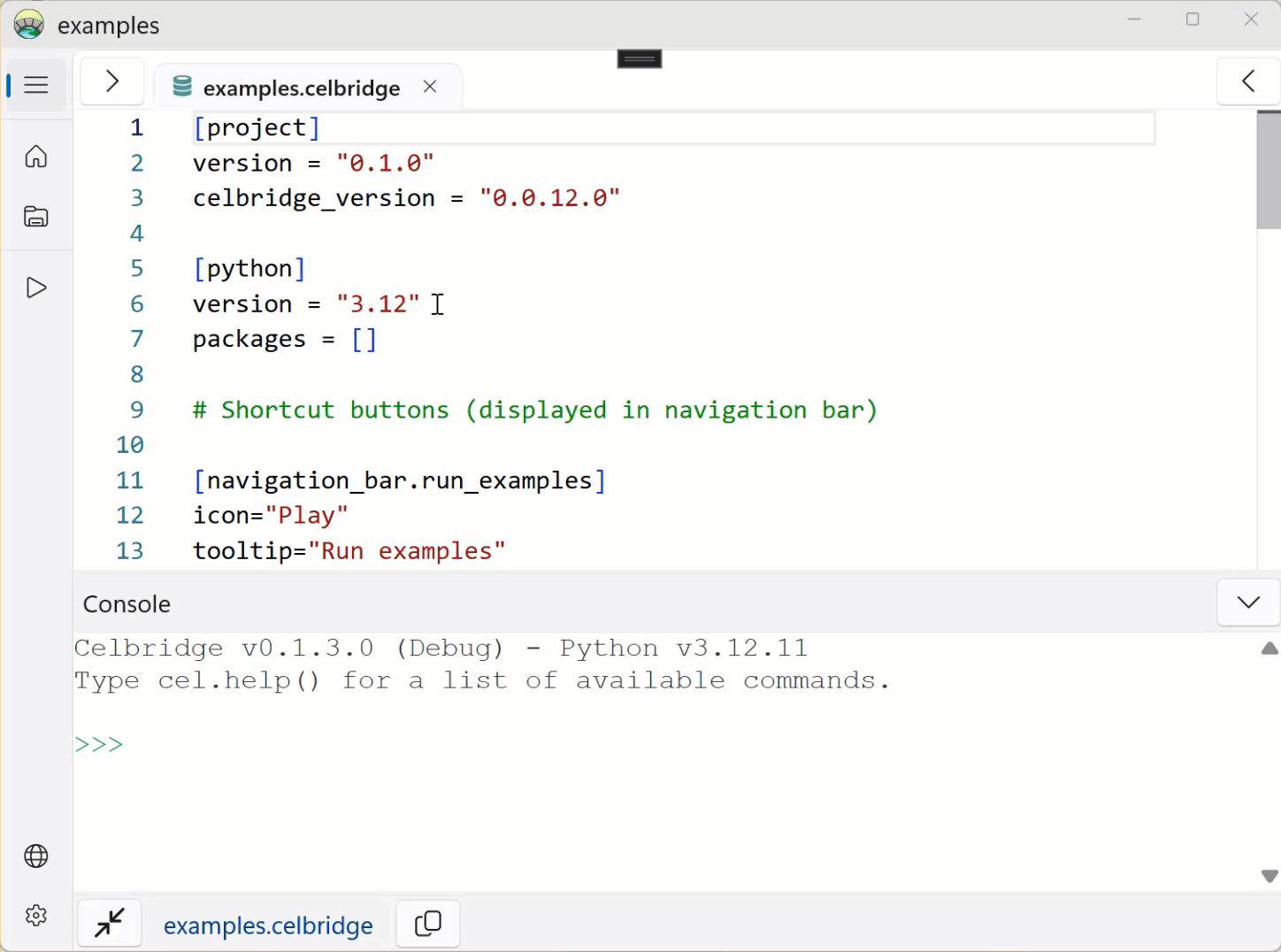Click line number 10 in gutter
Image resolution: width=1281 pixels, height=952 pixels.
click(130, 445)
